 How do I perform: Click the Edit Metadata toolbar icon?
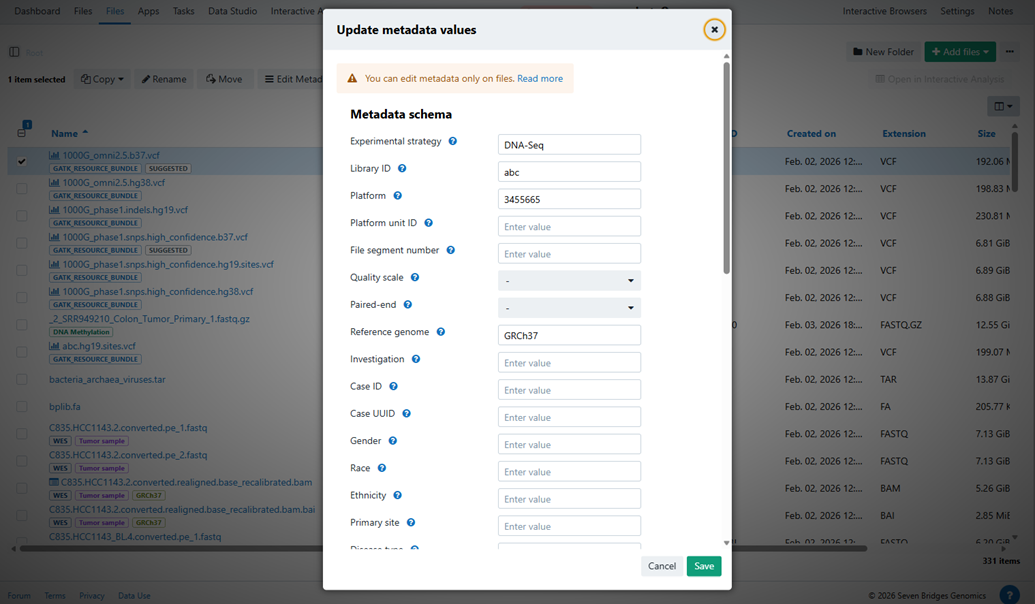268,78
